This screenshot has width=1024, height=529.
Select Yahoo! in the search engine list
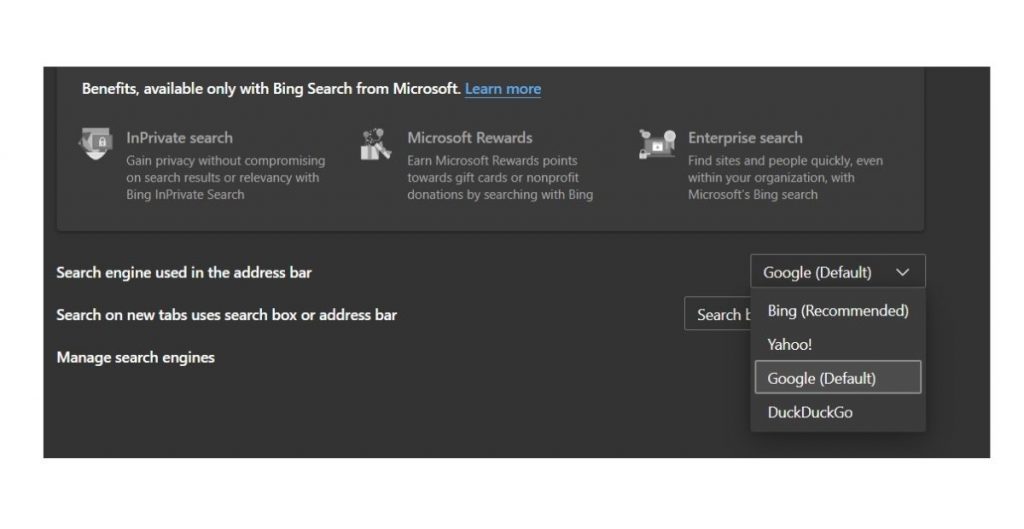click(x=789, y=344)
